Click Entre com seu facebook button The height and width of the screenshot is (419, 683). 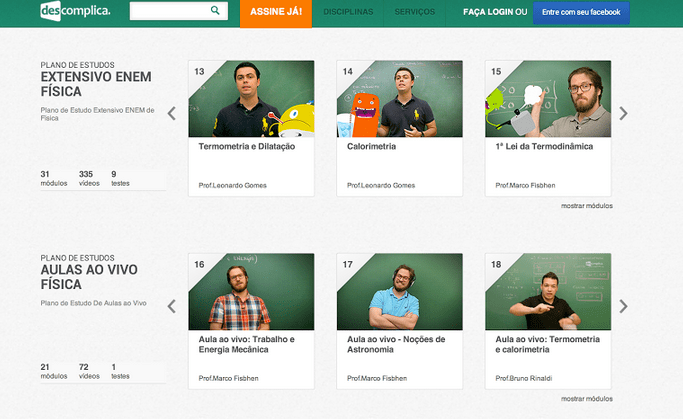coord(580,12)
